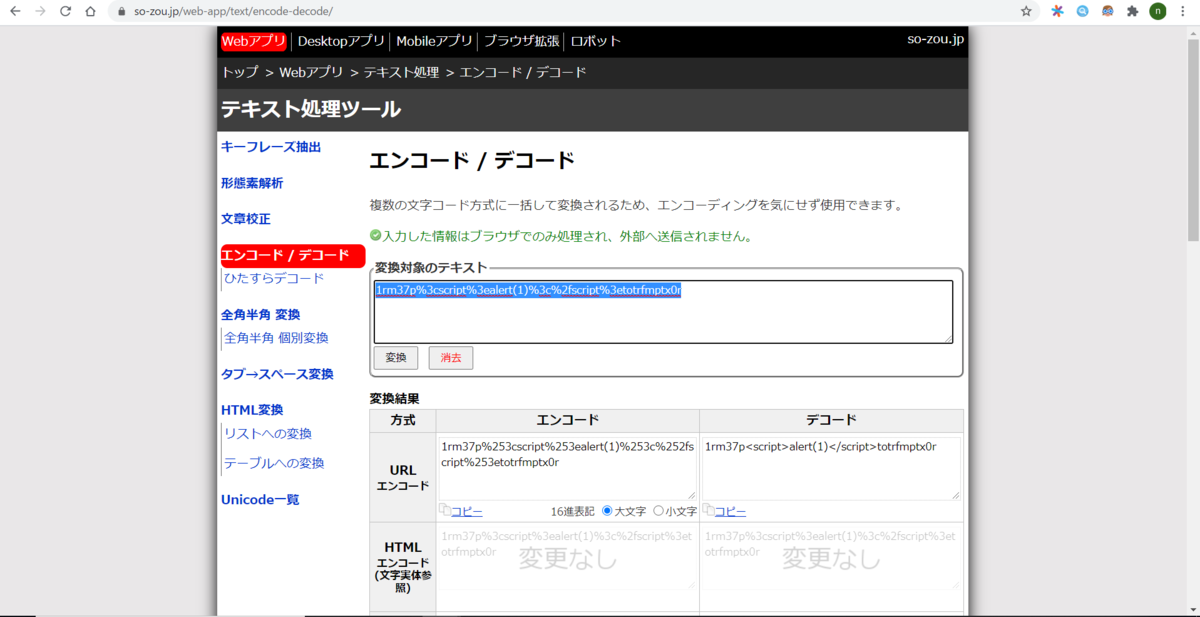The height and width of the screenshot is (617, 1200).
Task: Click the 変換結果 heading
Action: coord(394,398)
